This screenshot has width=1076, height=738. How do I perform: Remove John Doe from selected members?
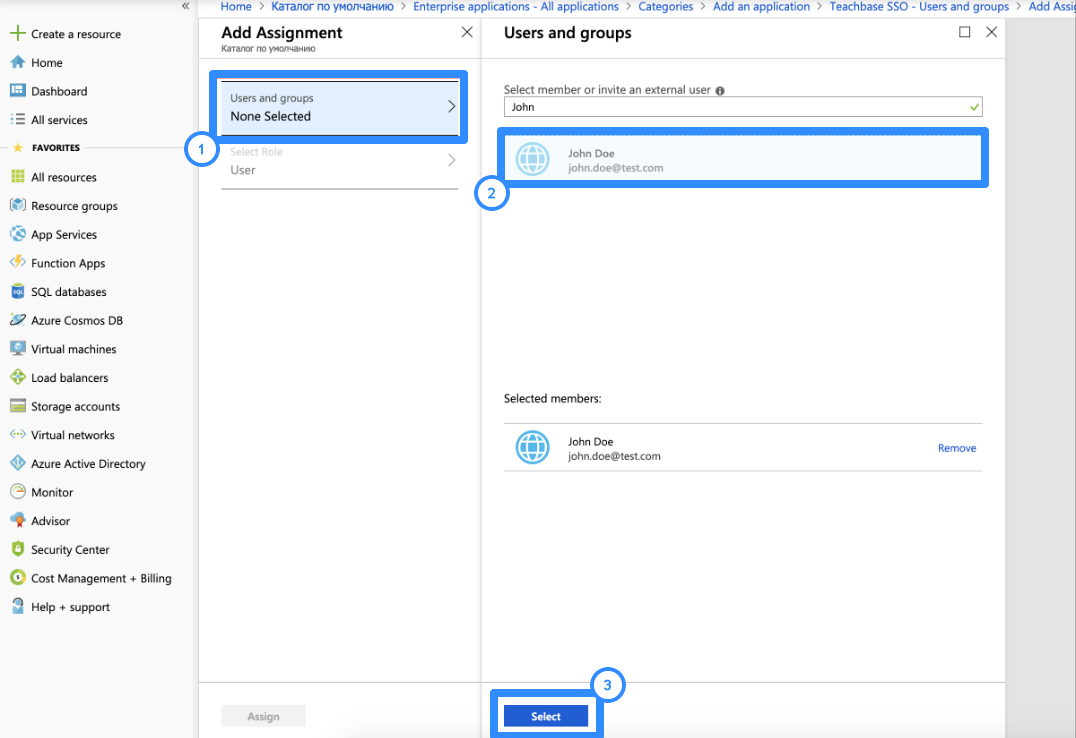click(956, 447)
